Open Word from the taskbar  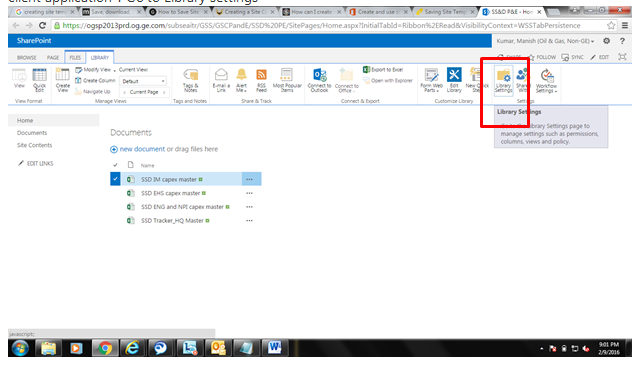click(274, 348)
